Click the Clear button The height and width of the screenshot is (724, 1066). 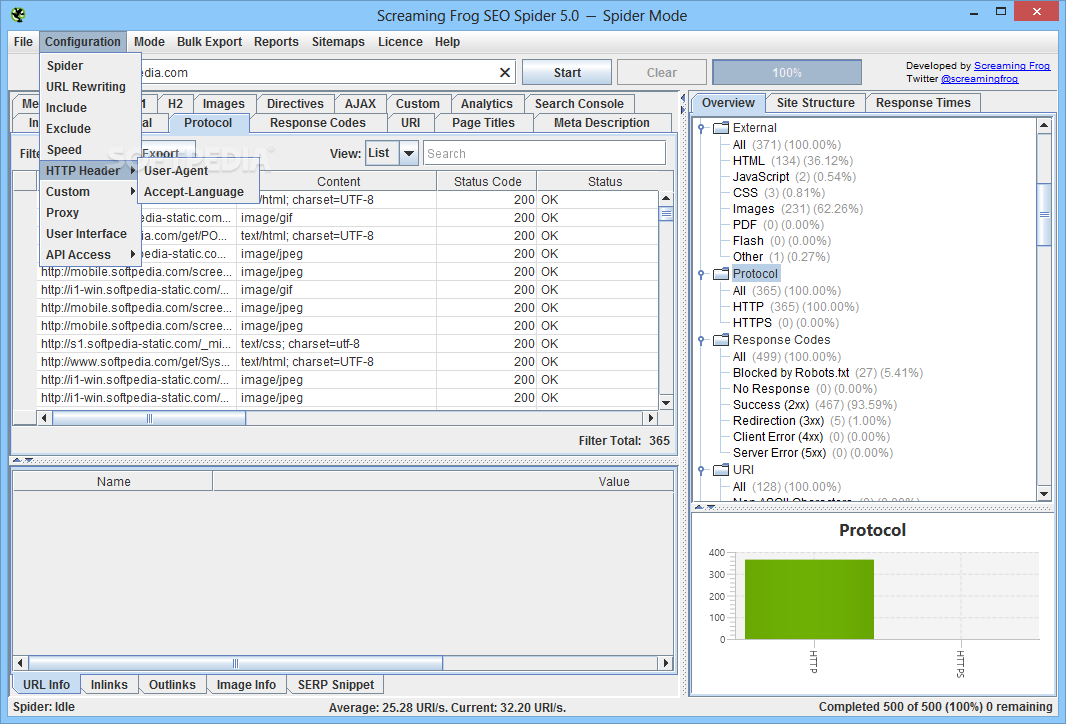click(661, 73)
